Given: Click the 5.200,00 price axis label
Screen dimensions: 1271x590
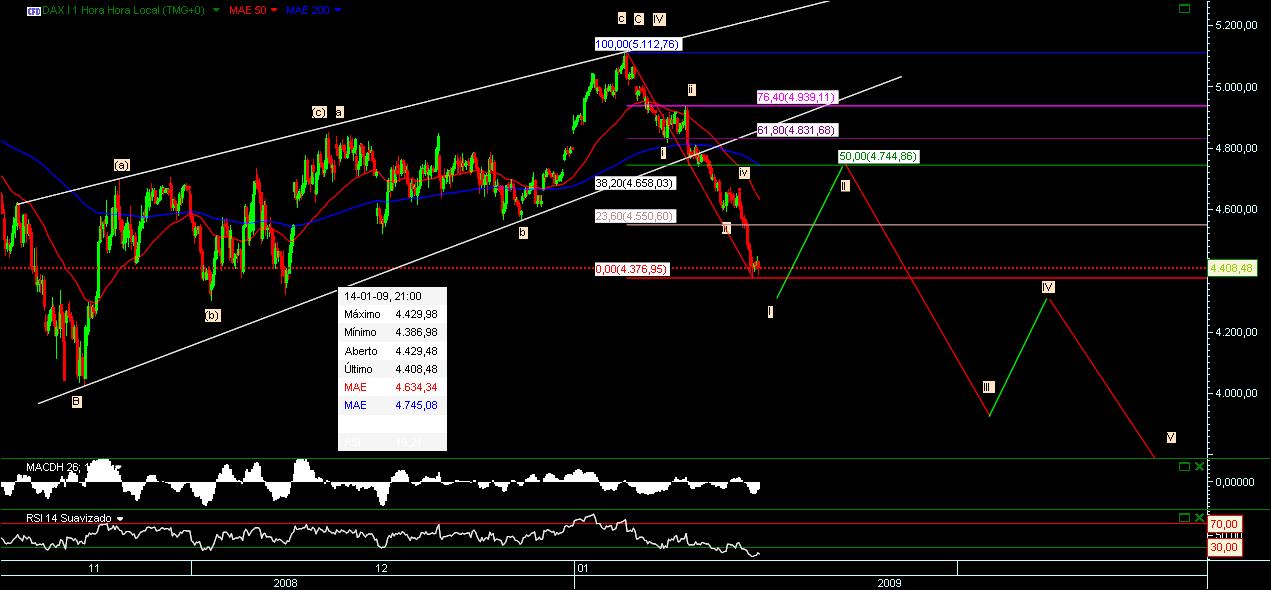Looking at the screenshot, I should (x=1234, y=26).
